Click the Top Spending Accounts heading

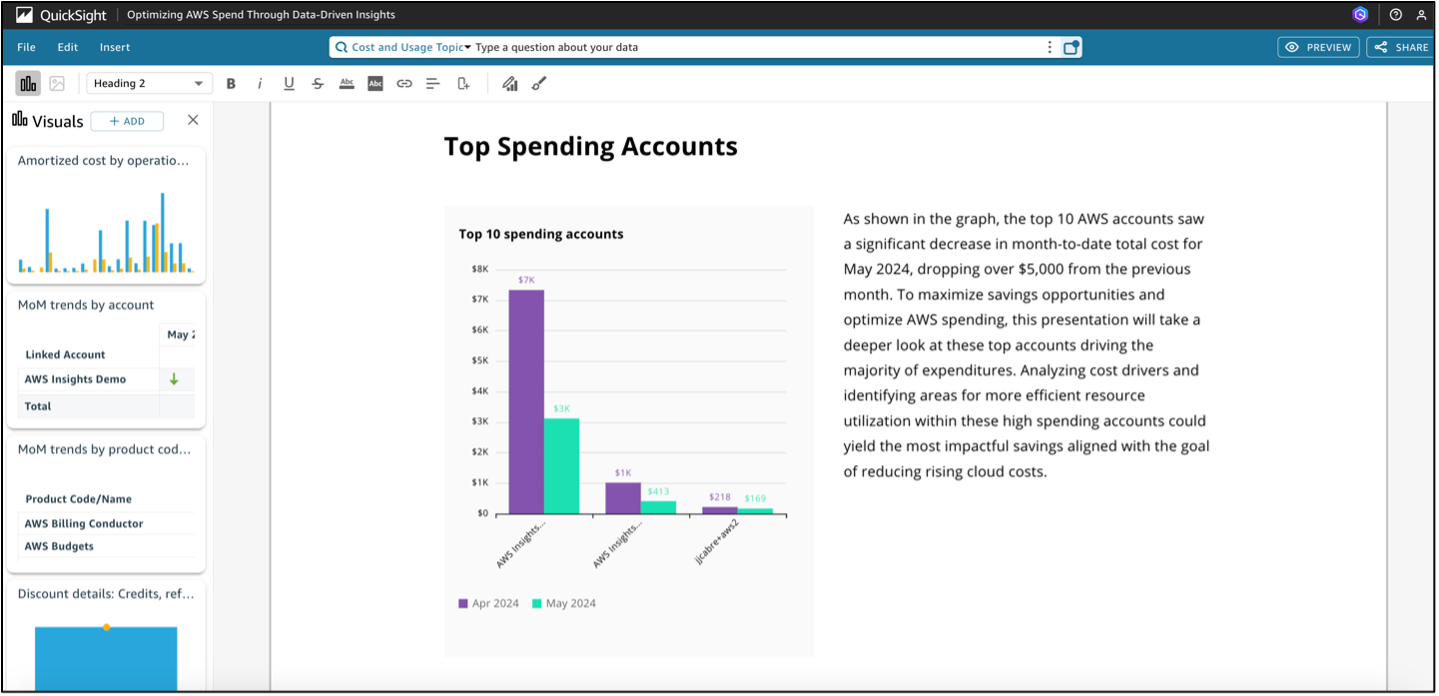[590, 147]
